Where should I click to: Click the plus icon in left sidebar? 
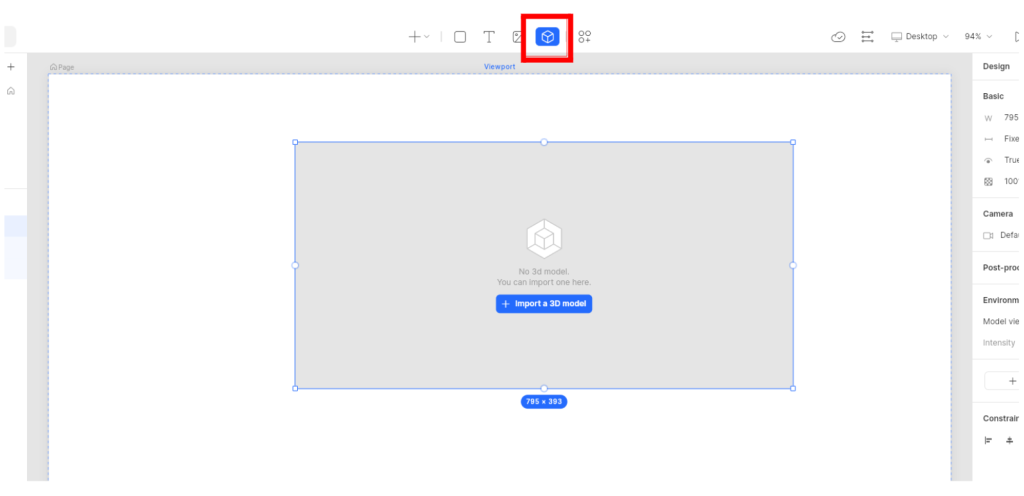click(x=11, y=67)
